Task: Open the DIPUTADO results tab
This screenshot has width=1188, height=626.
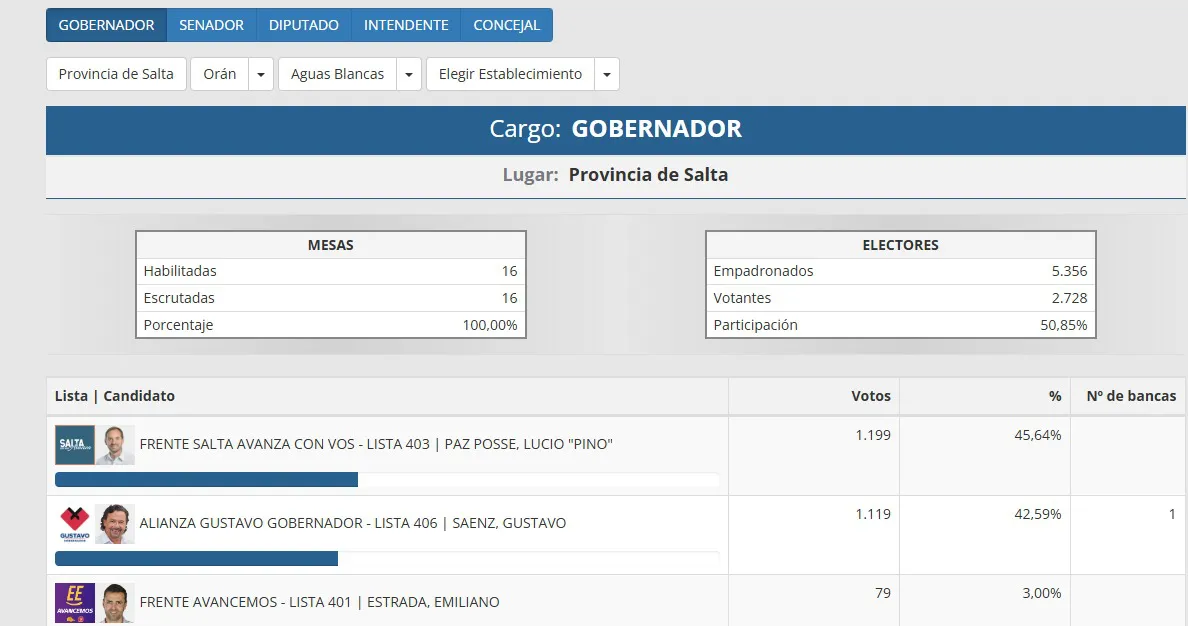Action: point(303,24)
